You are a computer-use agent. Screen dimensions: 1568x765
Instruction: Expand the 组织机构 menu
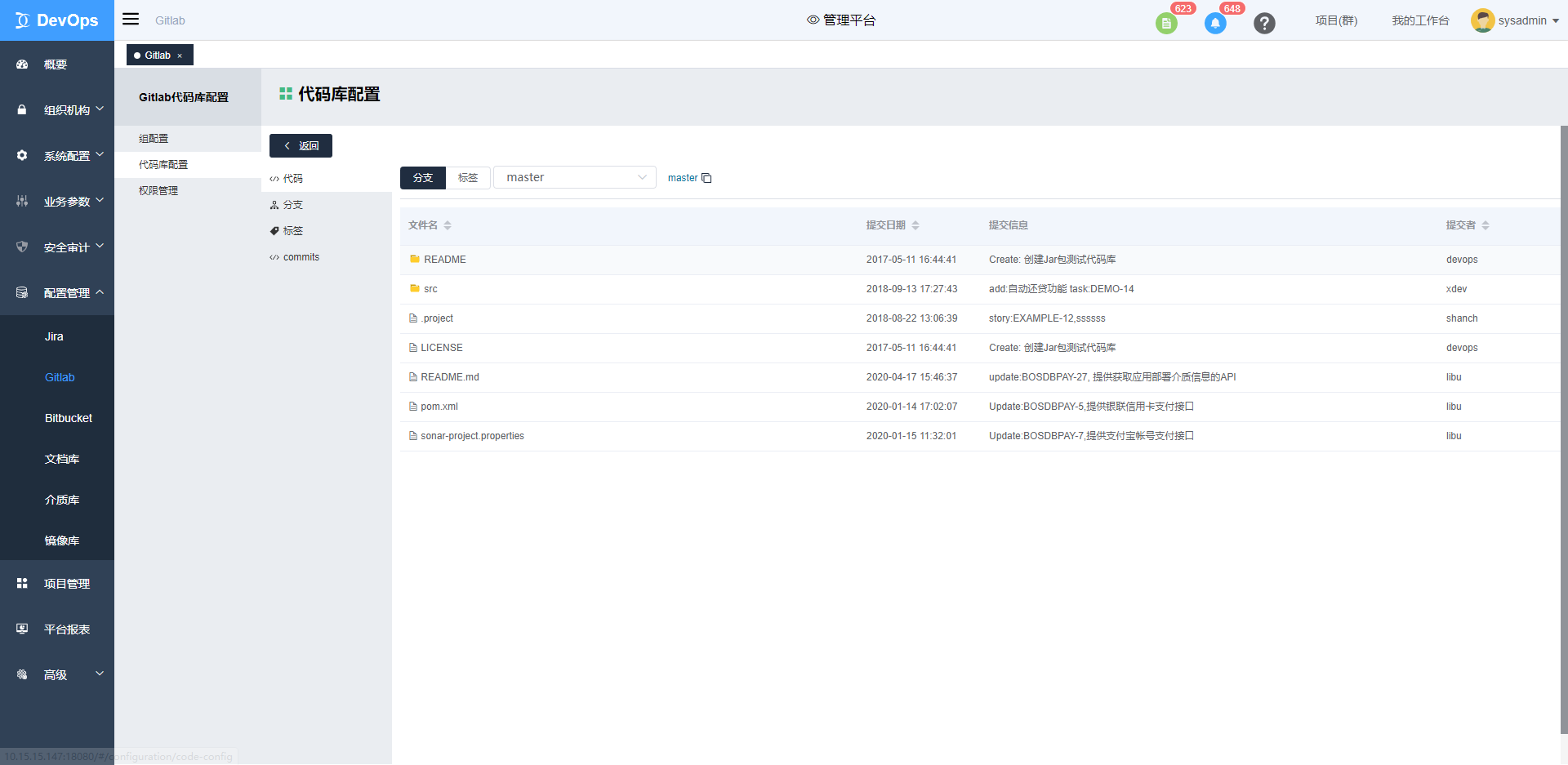[x=100, y=109]
